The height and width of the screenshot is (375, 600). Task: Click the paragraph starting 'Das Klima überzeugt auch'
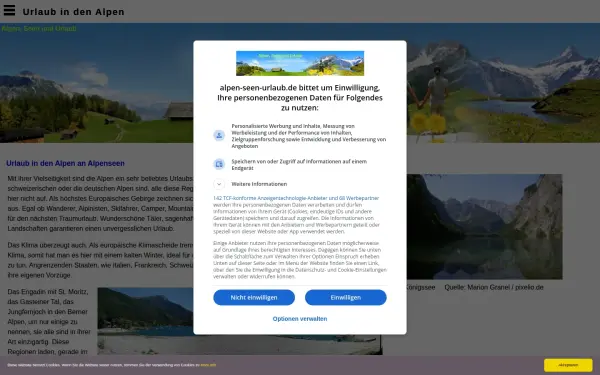click(100, 260)
